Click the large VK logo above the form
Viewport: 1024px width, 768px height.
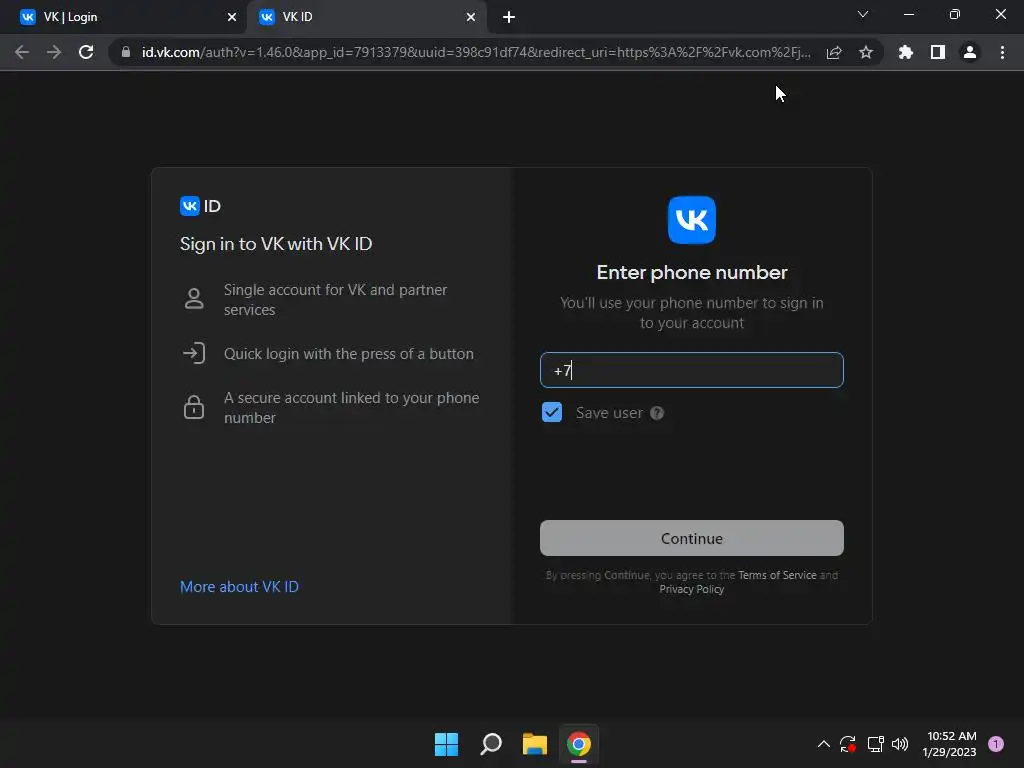pyautogui.click(x=692, y=219)
